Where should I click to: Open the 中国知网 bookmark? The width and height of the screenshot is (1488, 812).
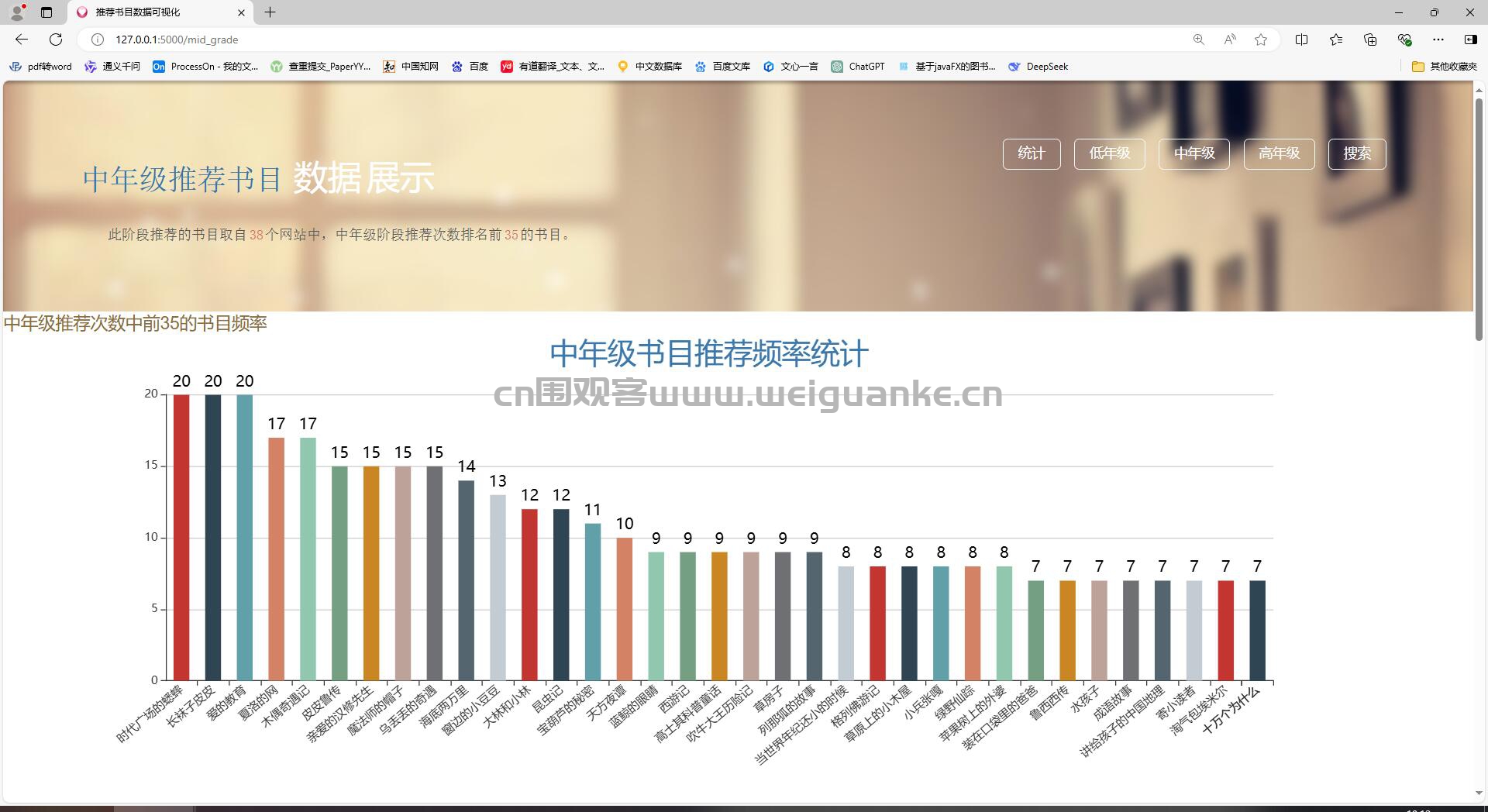click(x=411, y=67)
